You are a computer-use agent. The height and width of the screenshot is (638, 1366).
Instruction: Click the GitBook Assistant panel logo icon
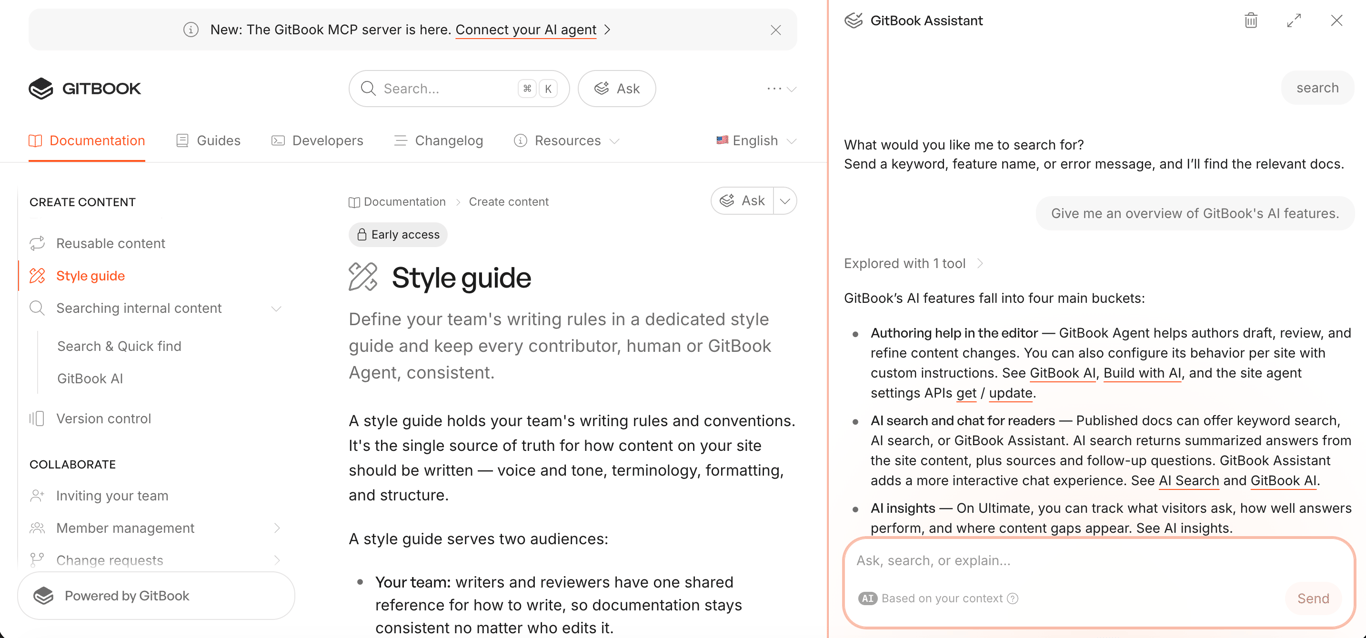[853, 20]
